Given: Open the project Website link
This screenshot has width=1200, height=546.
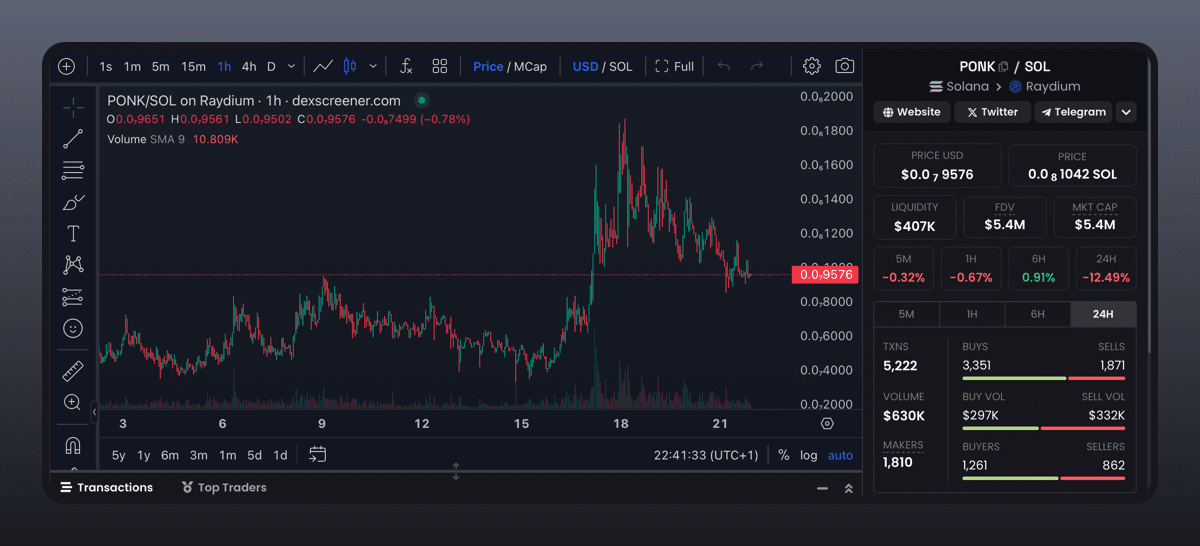Looking at the screenshot, I should 911,112.
